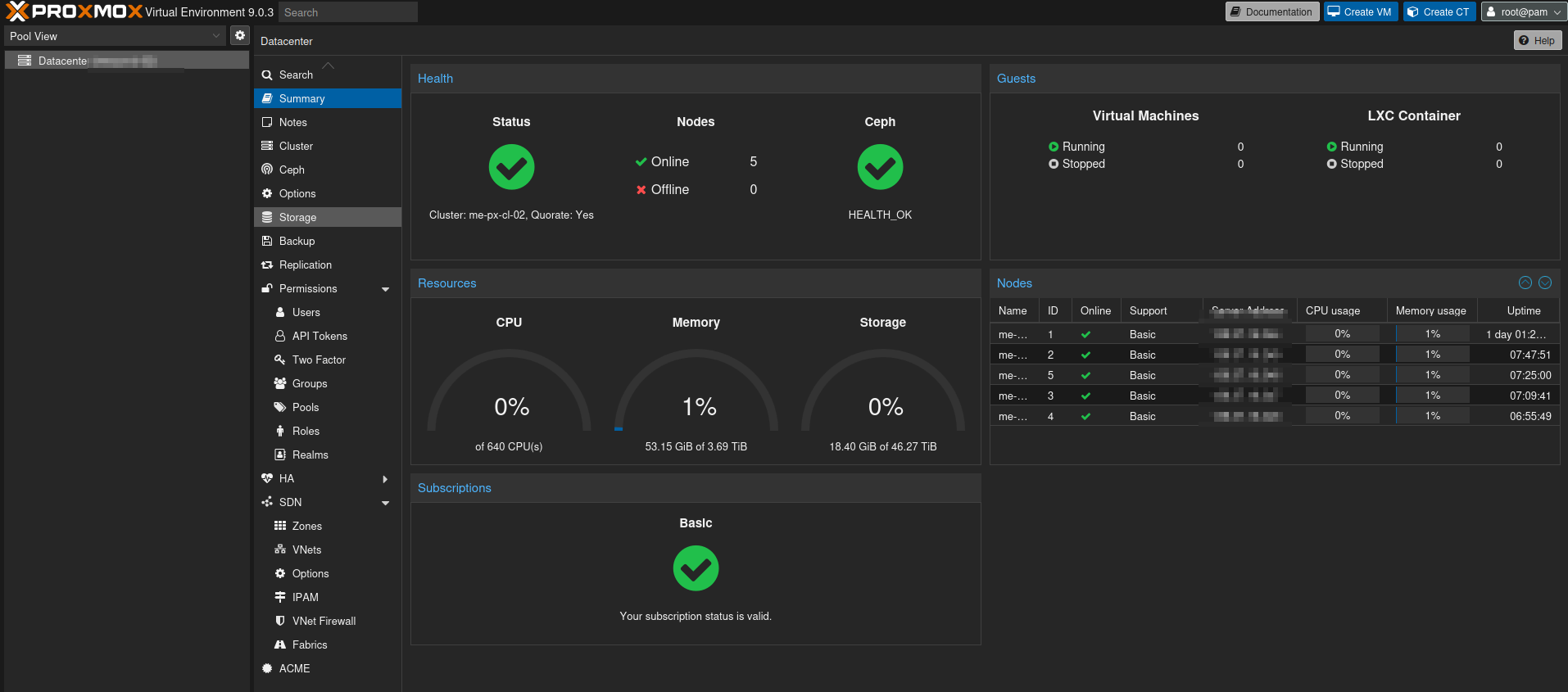Select the Datacenter tree node
Image resolution: width=1568 pixels, height=692 pixels.
coord(127,61)
